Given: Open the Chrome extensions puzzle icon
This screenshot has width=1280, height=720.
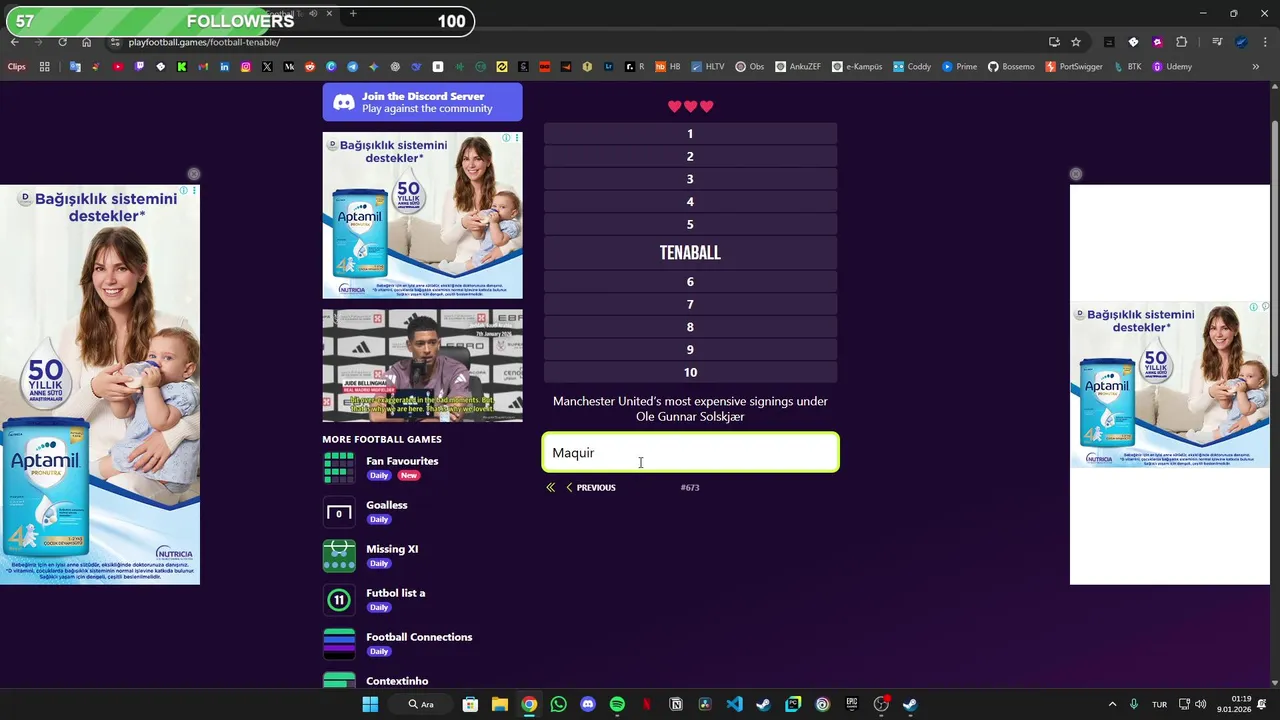Looking at the screenshot, I should click(x=1182, y=42).
